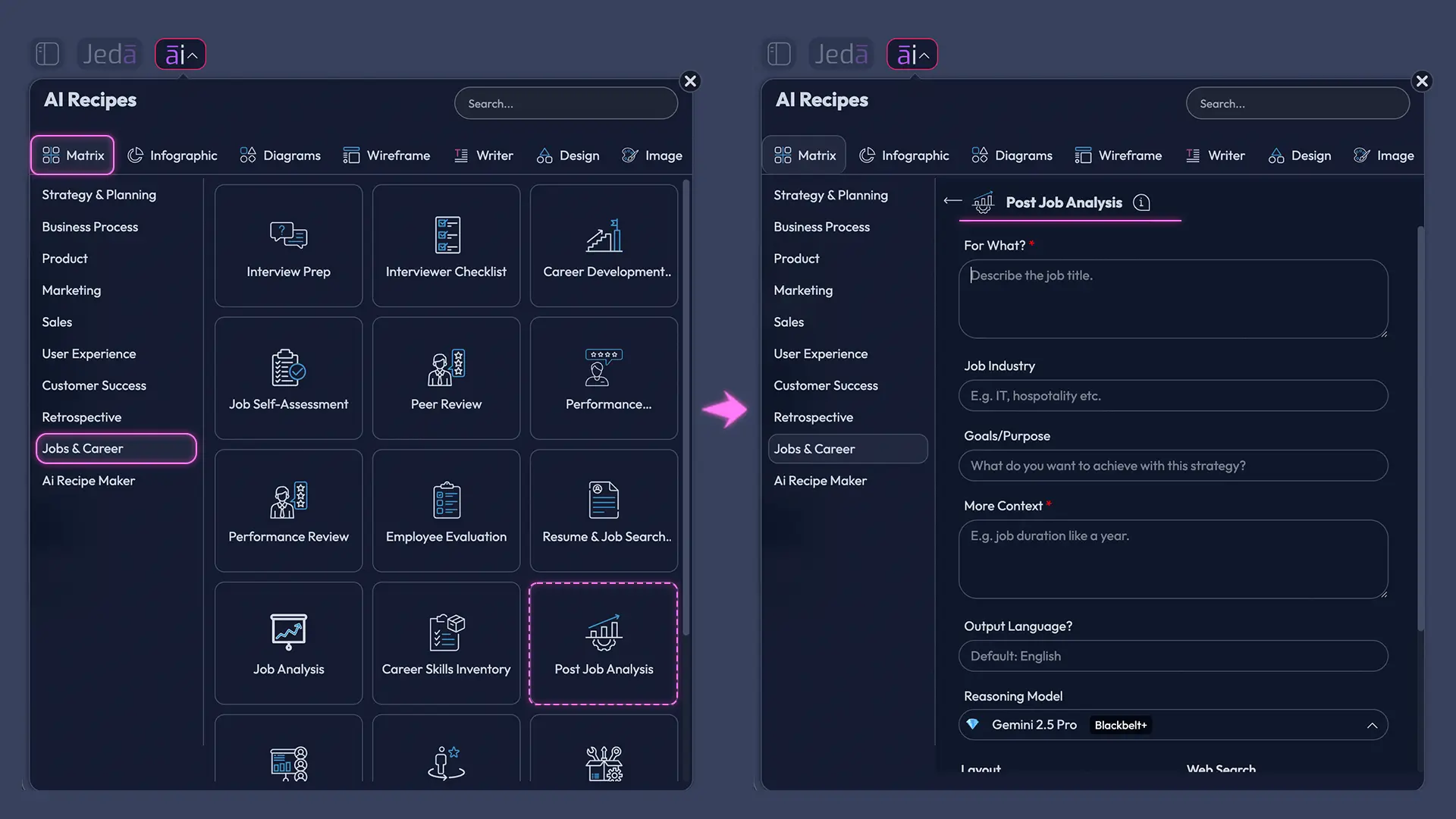Click the right panel Search field

point(1298,103)
